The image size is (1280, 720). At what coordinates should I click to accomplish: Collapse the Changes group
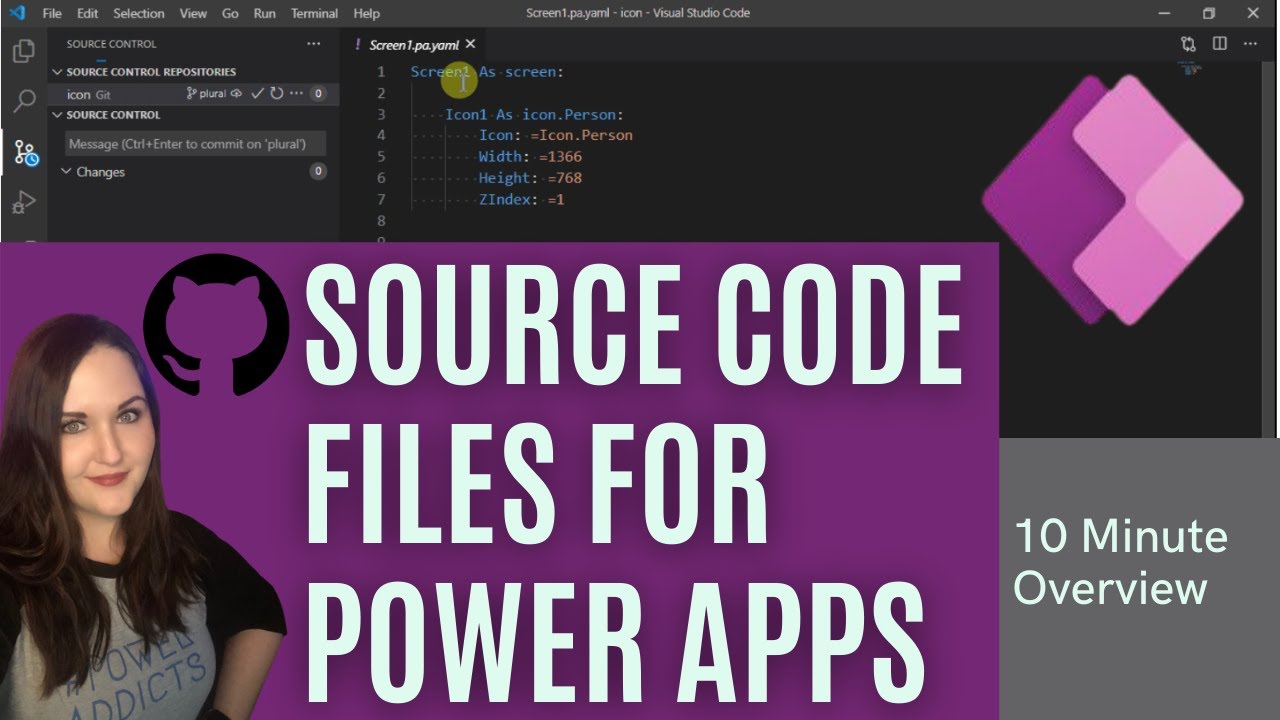(x=67, y=172)
